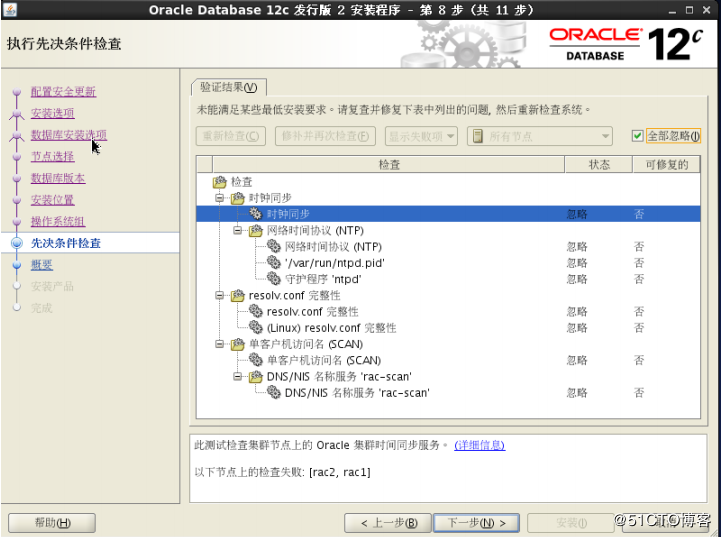
Task: Click the gear icon of '/var/run/ntpd.pid' row
Action: point(274,263)
